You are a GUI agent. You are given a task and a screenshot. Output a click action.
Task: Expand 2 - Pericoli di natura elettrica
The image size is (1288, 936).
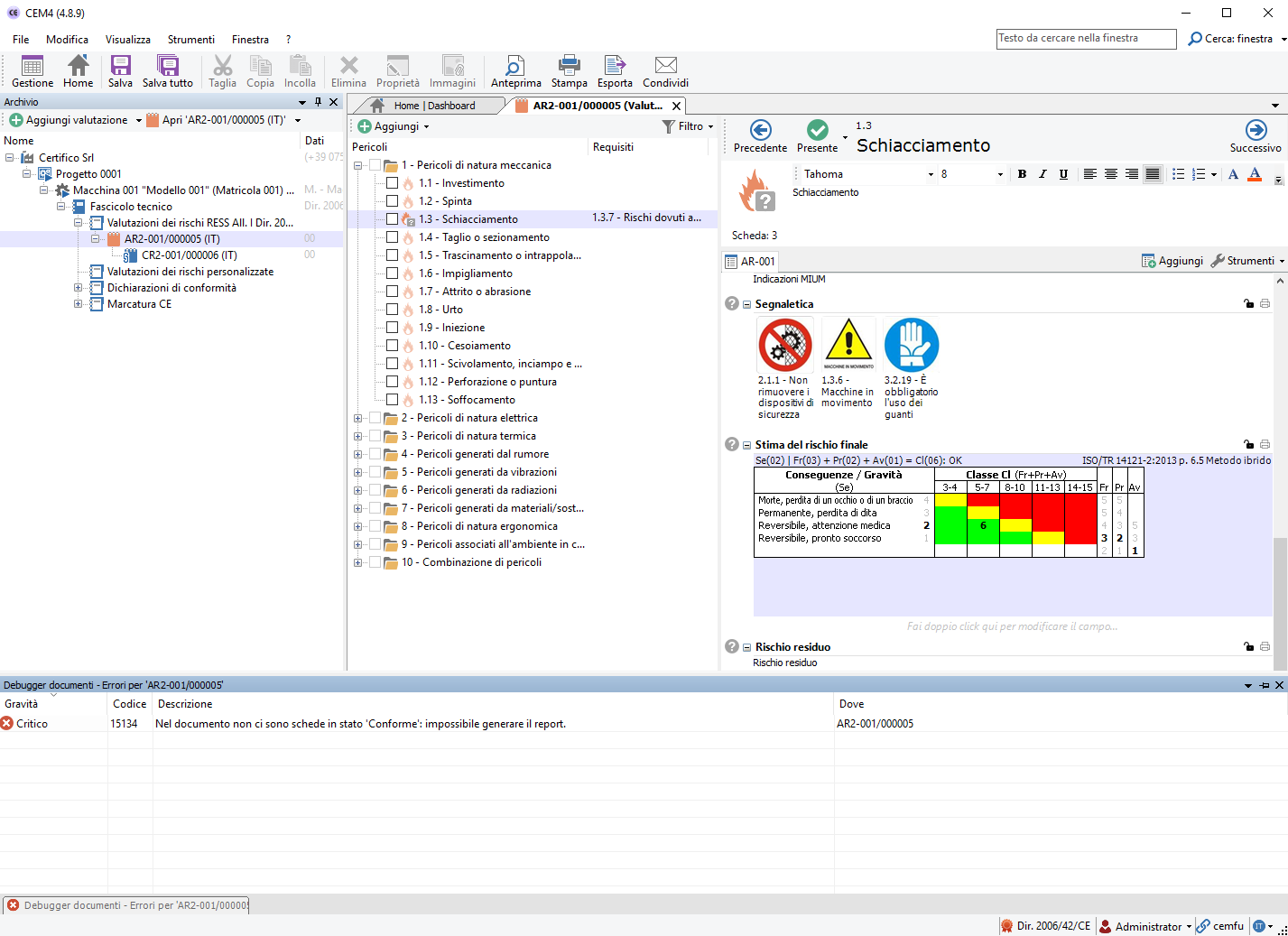(358, 418)
